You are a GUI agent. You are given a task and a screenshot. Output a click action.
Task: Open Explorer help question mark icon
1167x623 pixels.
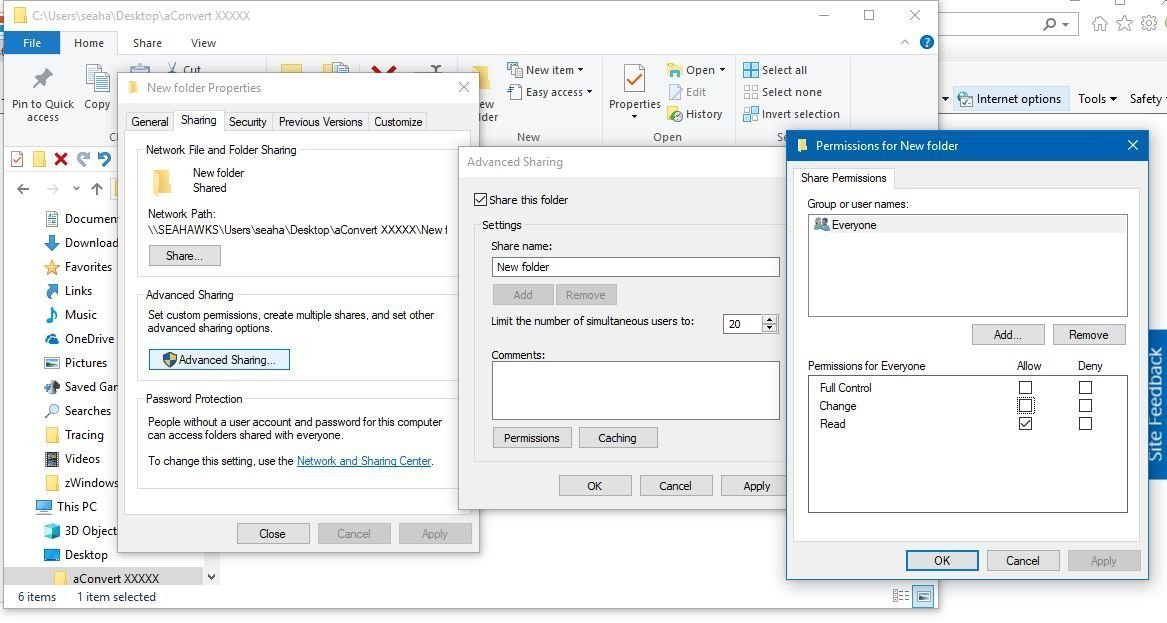tap(927, 42)
